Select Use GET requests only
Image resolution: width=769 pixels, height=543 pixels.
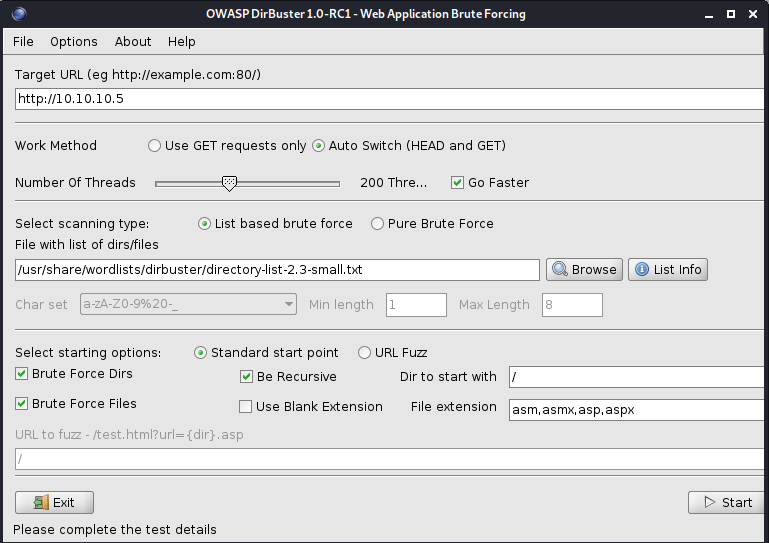(x=154, y=146)
